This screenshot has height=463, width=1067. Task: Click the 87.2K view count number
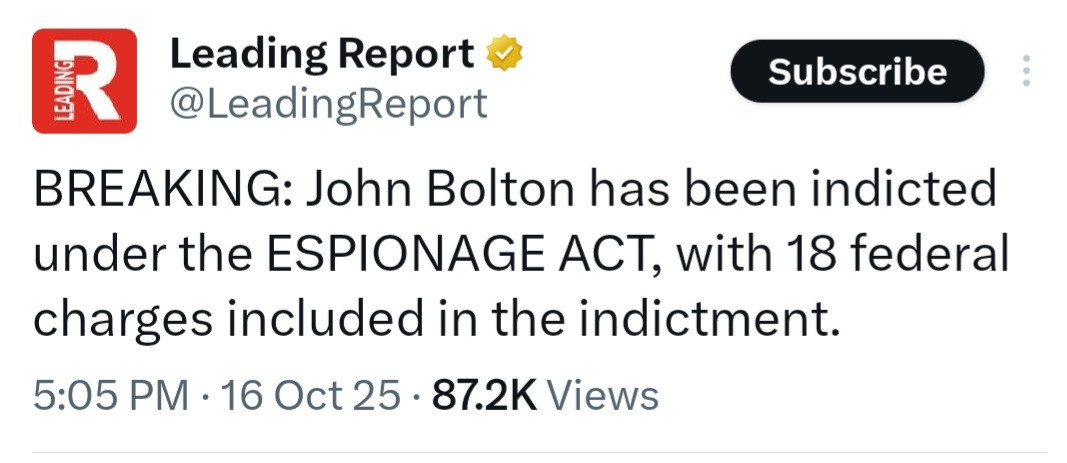484,395
